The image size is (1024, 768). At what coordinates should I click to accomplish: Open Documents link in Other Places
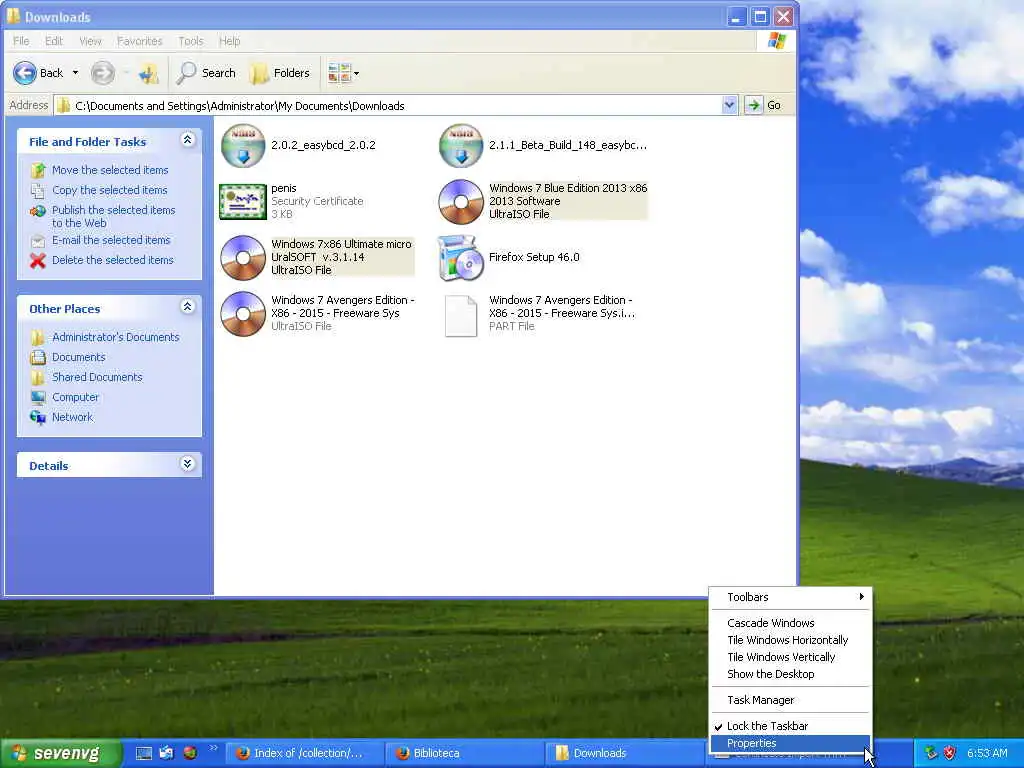(x=78, y=357)
